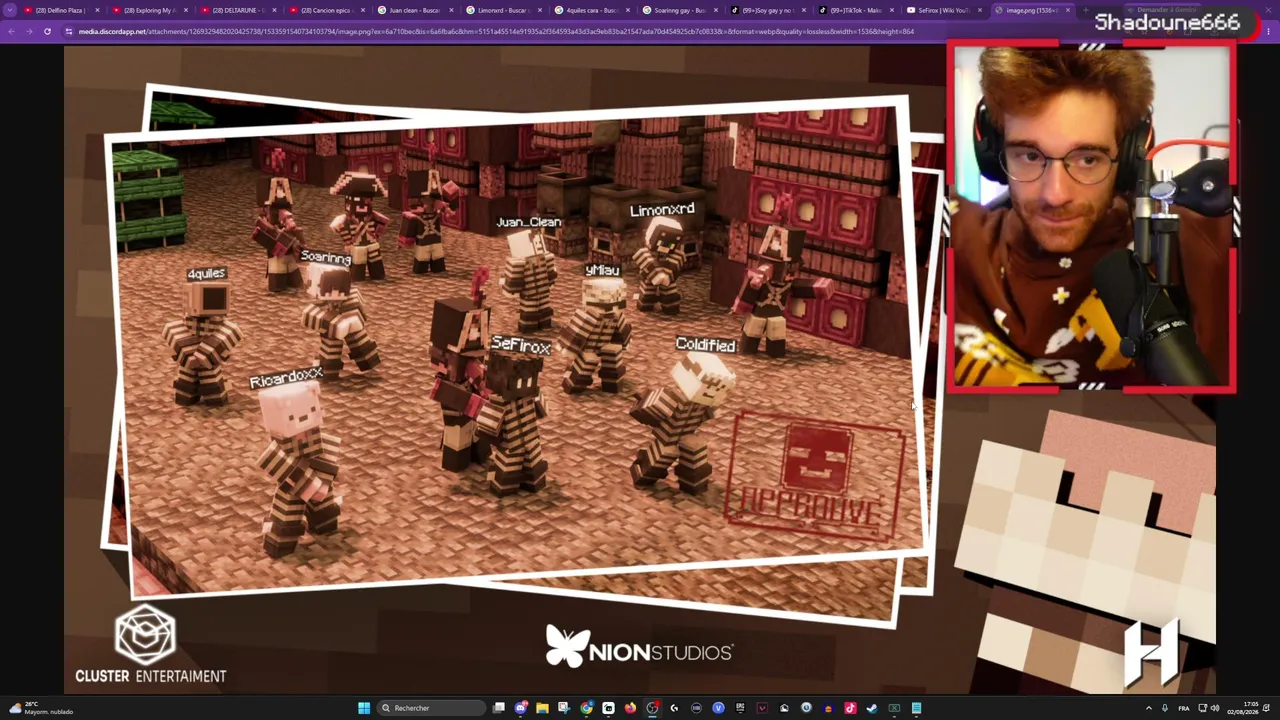Open the browser tab search dropdown

coord(10,10)
